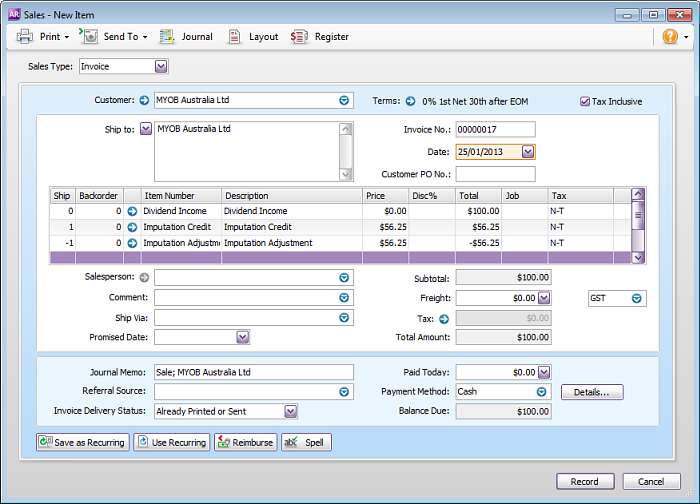Screen dimensions: 700x504
Task: Expand the Print menu arrow
Action: click(67, 37)
